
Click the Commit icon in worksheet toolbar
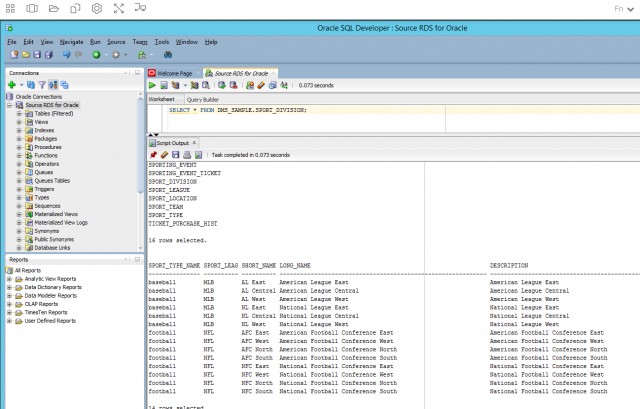coord(222,85)
